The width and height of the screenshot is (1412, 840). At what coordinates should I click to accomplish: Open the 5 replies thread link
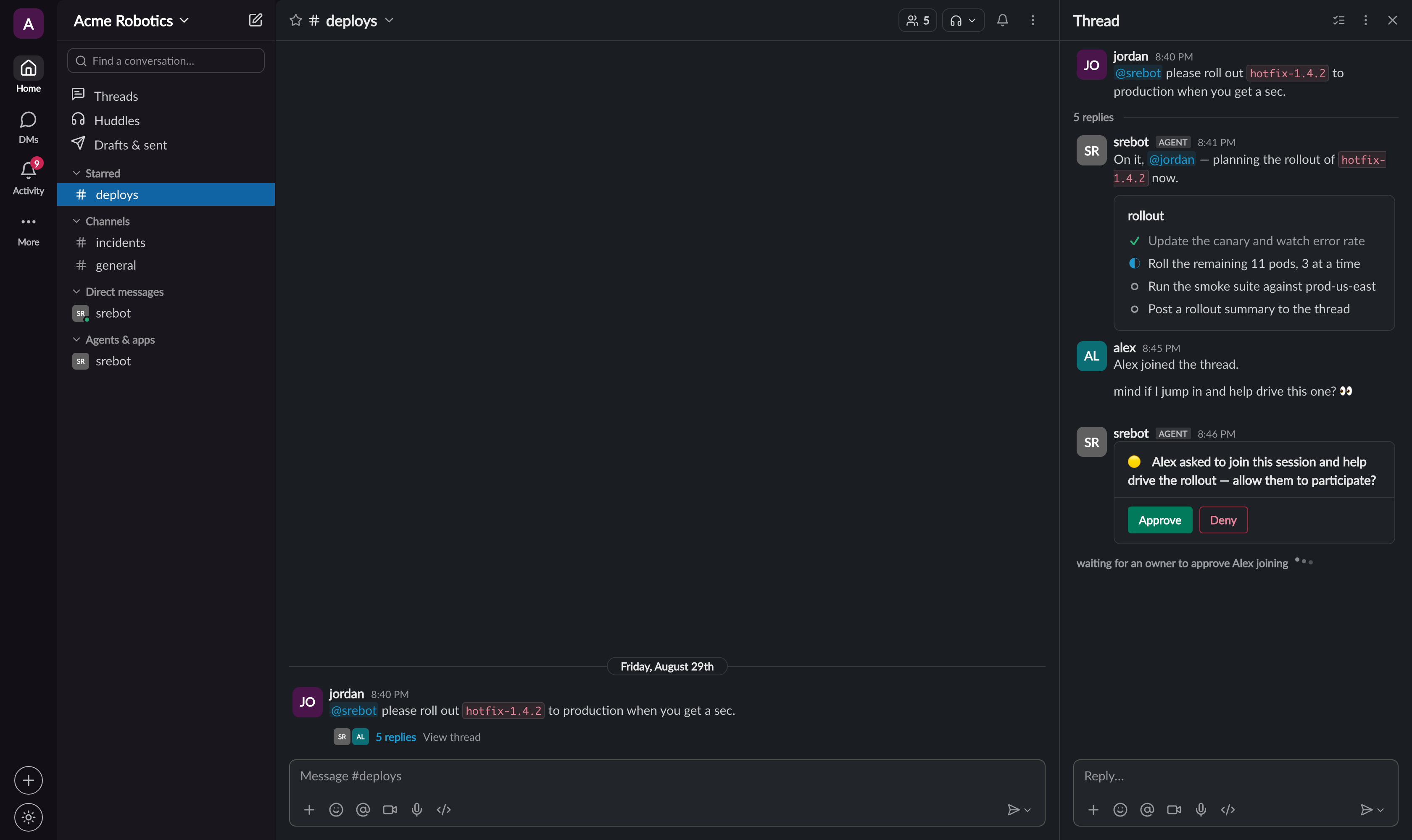395,737
